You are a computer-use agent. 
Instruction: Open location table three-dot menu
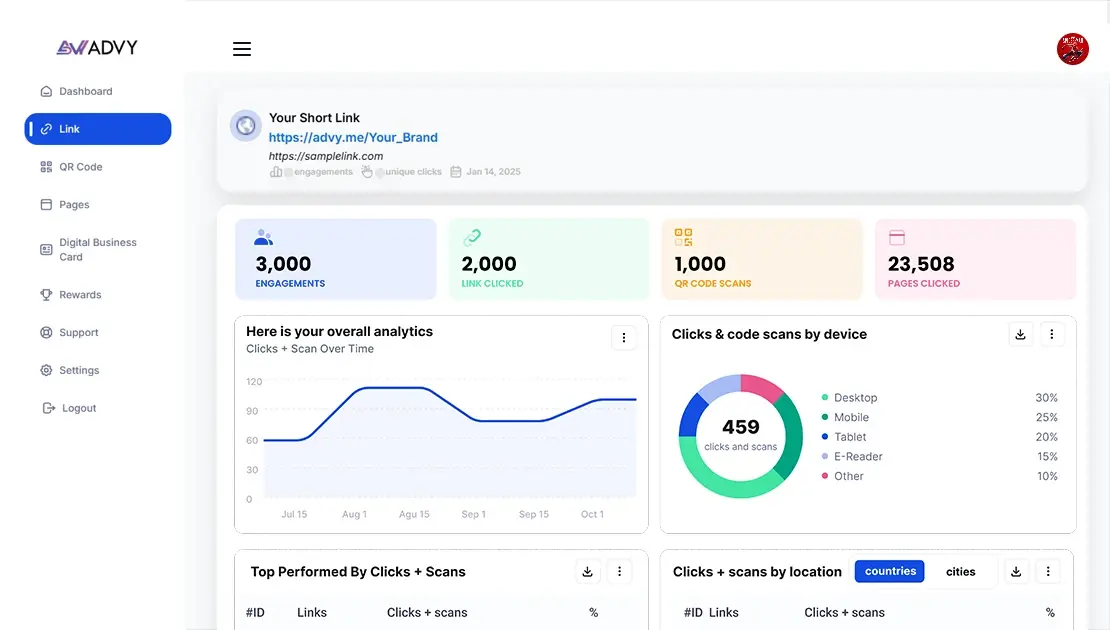coord(1048,571)
